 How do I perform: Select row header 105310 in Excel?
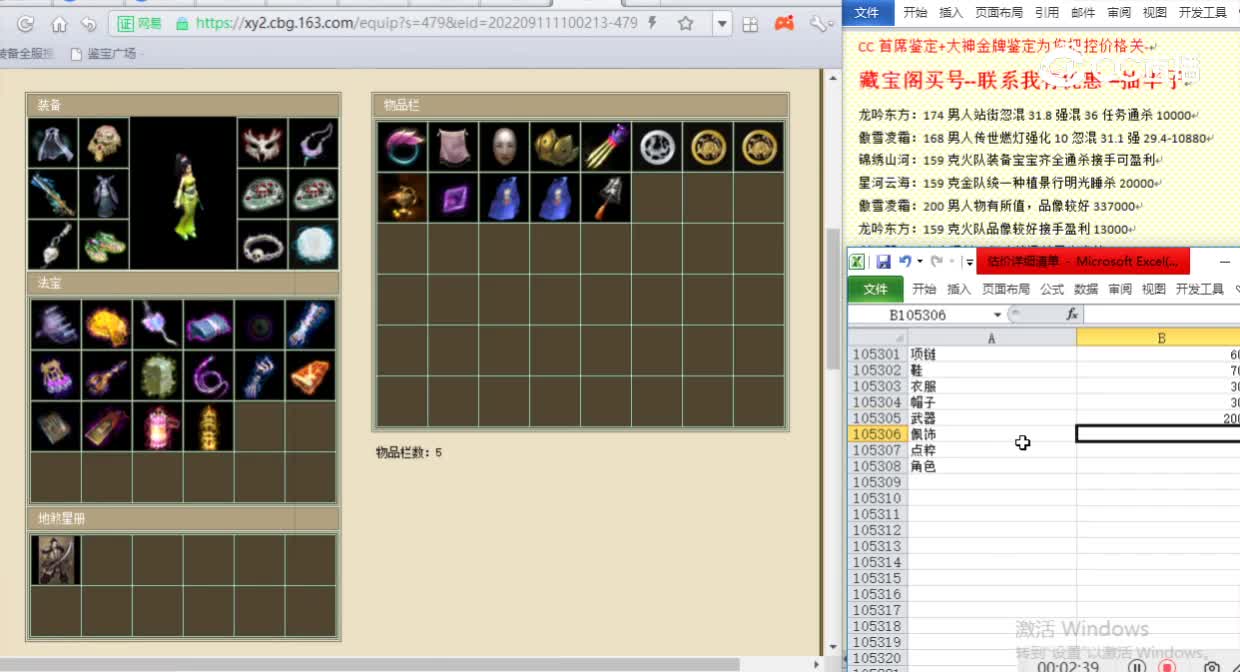[x=877, y=498]
